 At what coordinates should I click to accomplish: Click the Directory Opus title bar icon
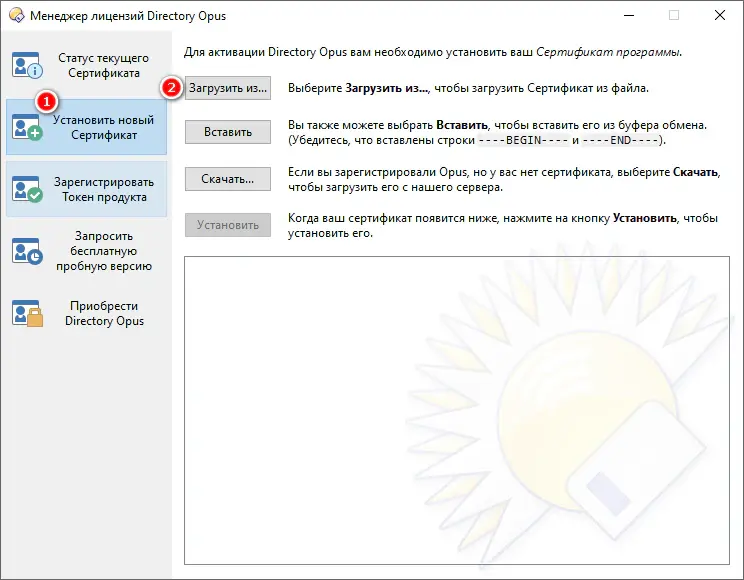[17, 16]
